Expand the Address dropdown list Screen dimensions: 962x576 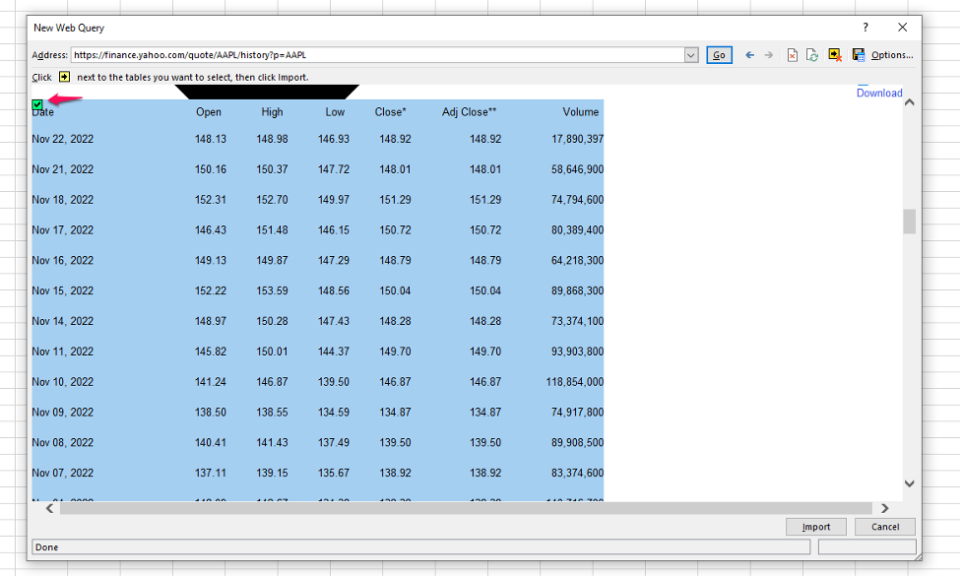(x=691, y=55)
